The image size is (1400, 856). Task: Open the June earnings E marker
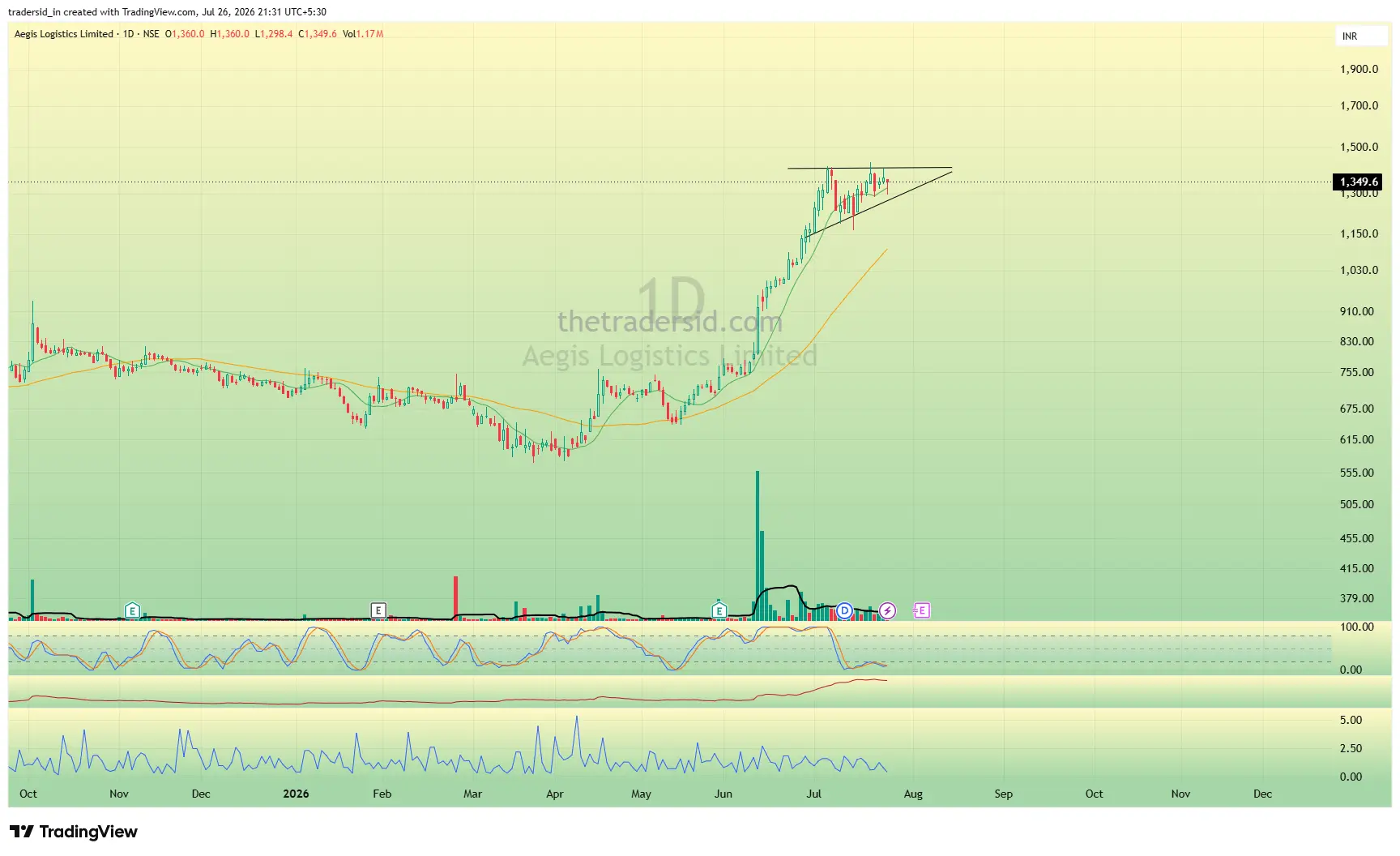point(719,610)
